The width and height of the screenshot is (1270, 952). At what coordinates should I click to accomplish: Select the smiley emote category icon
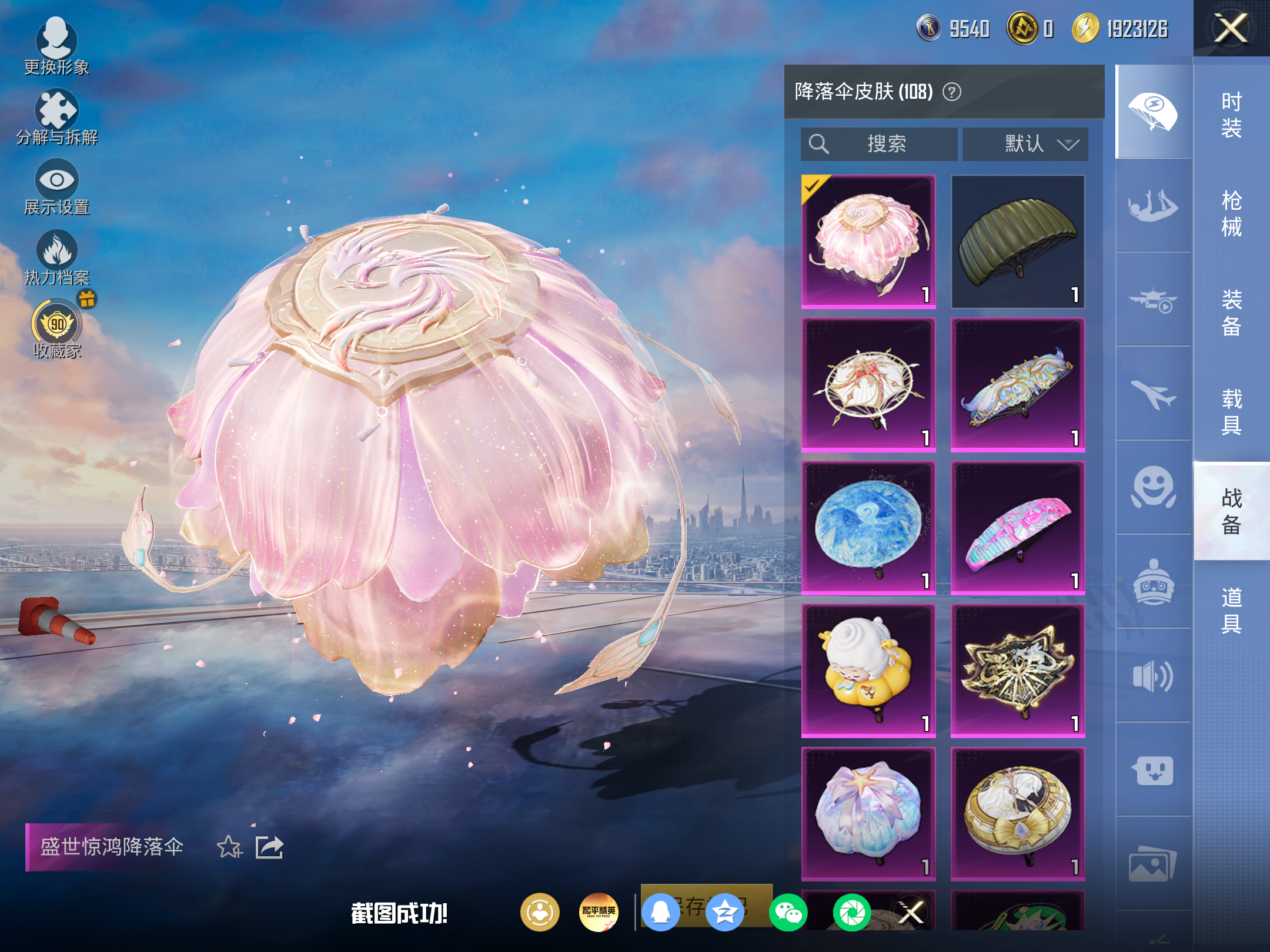click(x=1153, y=488)
